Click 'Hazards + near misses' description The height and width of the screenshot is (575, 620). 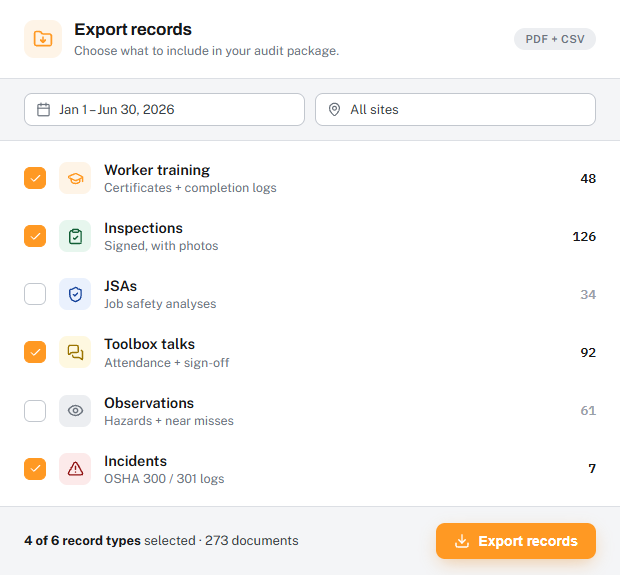click(x=169, y=421)
